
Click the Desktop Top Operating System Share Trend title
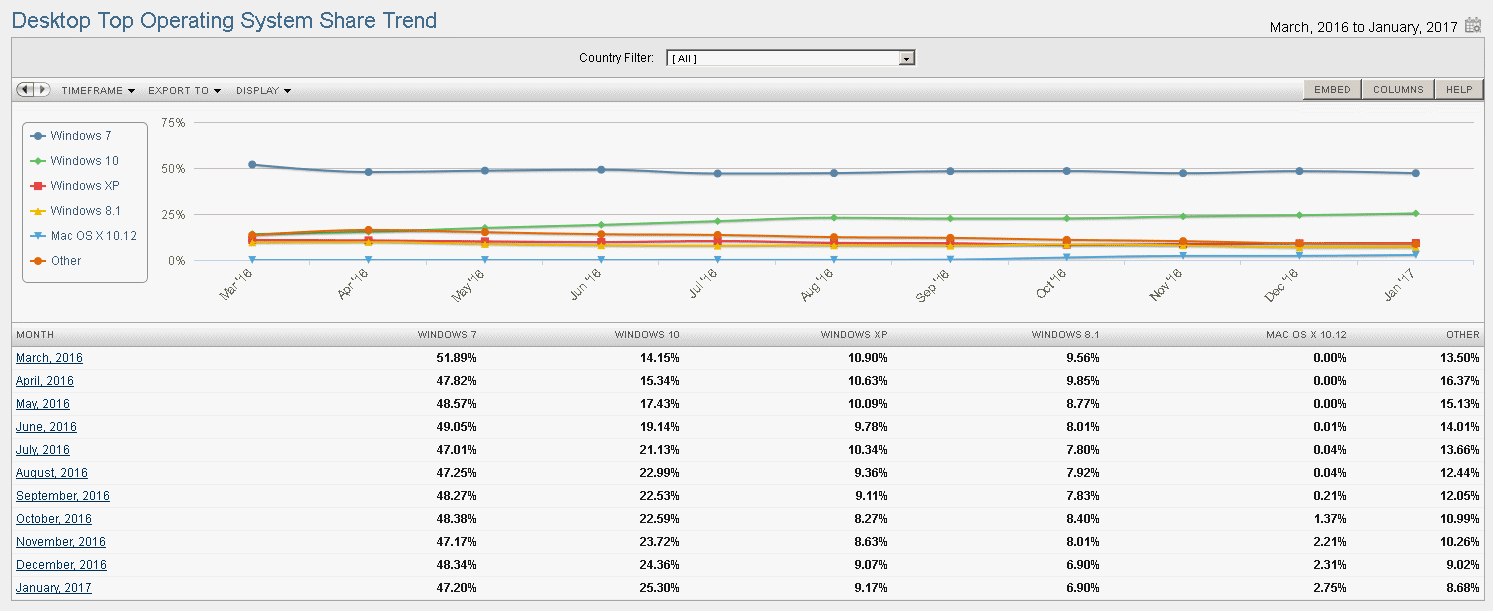(224, 20)
